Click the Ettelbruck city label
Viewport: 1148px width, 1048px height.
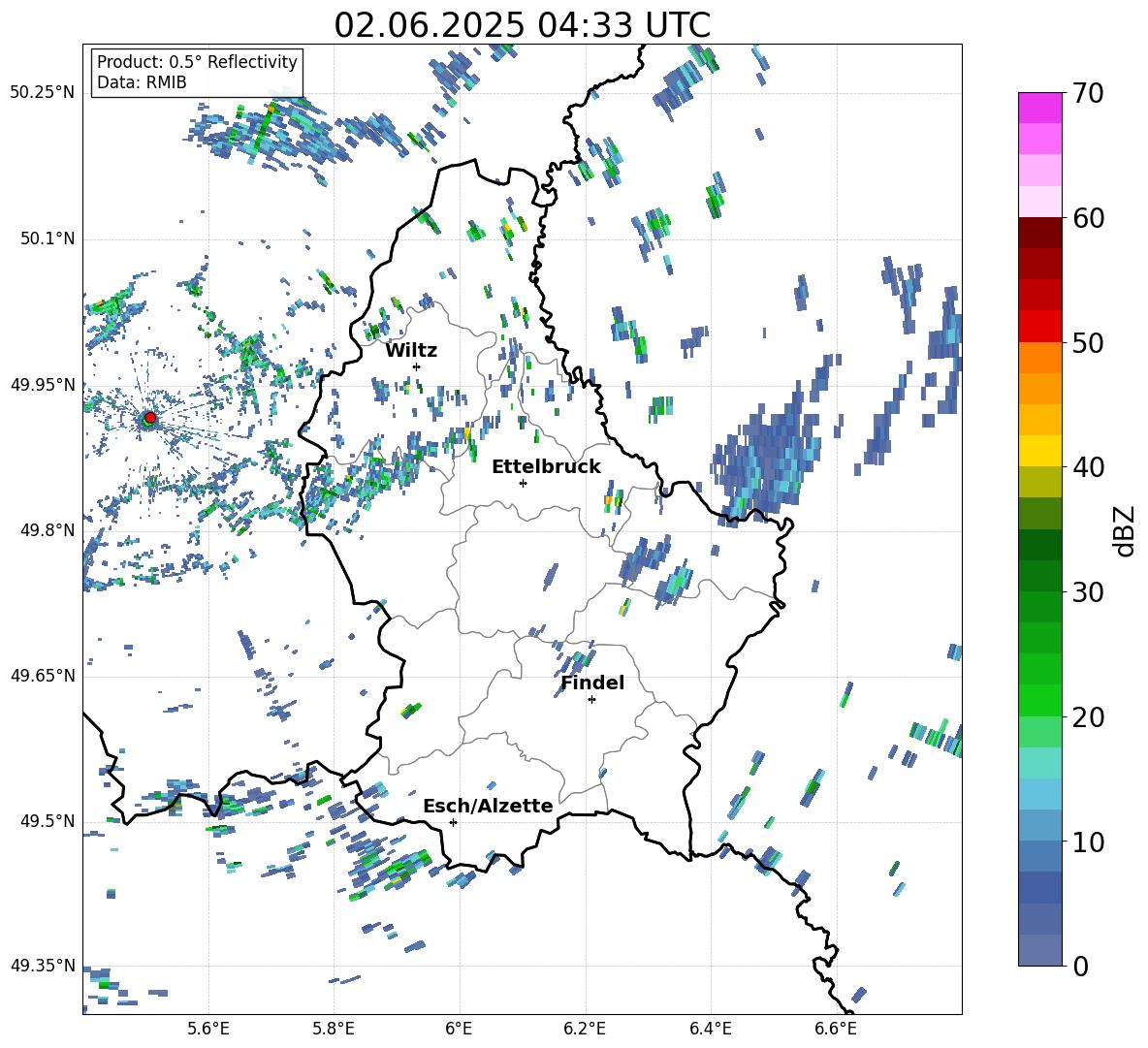pos(546,467)
